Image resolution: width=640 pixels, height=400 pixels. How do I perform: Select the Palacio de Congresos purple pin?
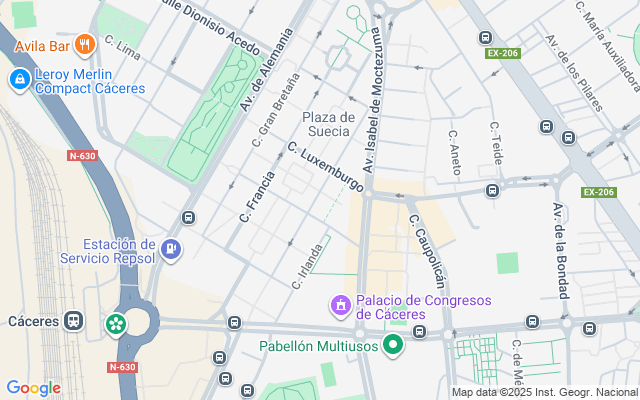(x=341, y=306)
